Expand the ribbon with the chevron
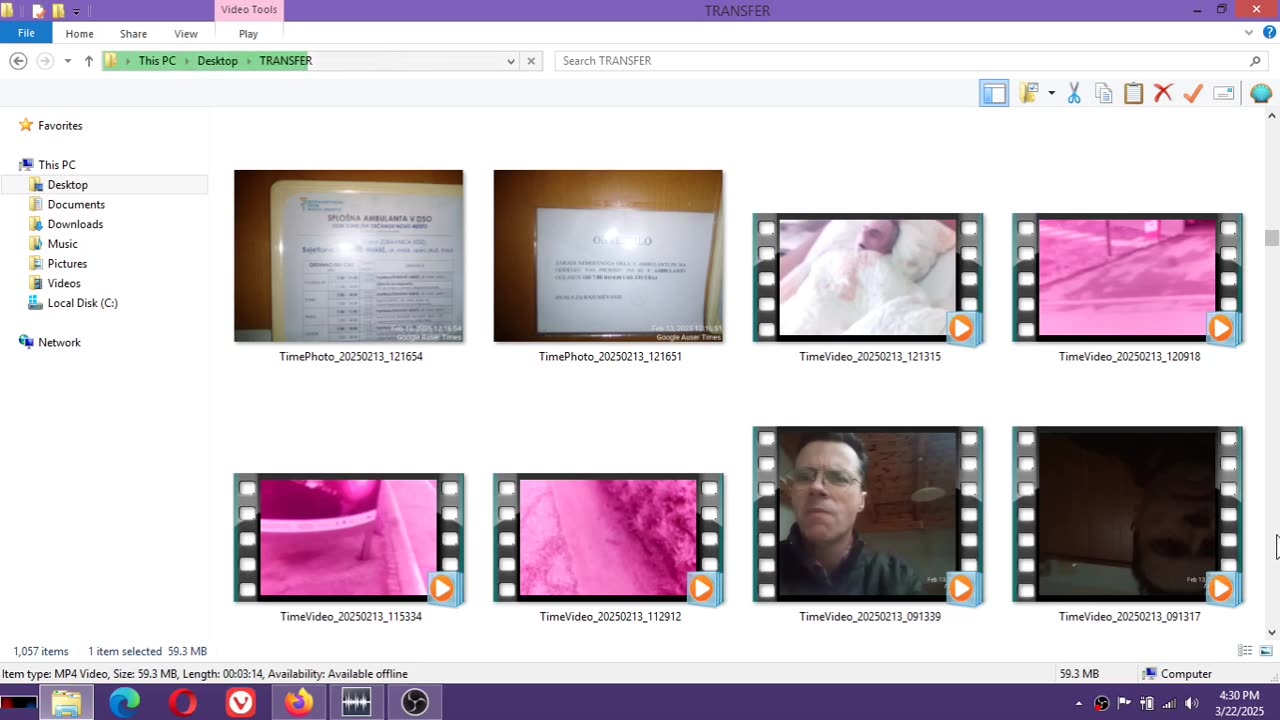Image resolution: width=1280 pixels, height=720 pixels. point(1248,33)
